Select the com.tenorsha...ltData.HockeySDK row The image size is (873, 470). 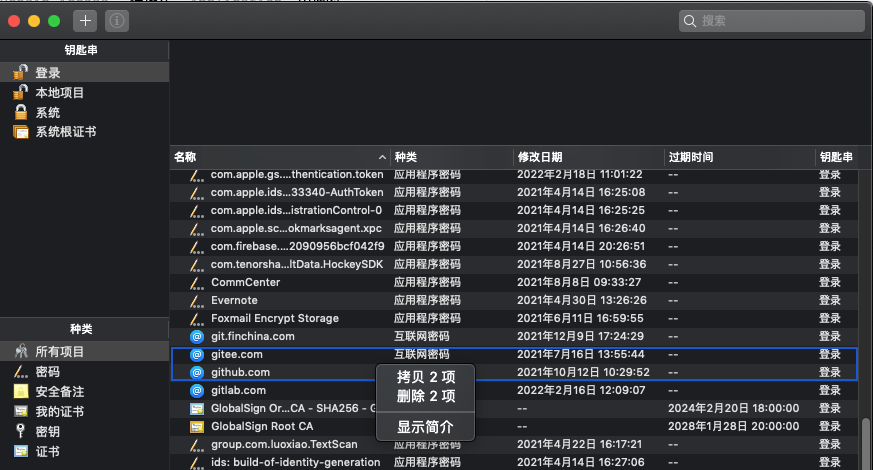click(514, 265)
